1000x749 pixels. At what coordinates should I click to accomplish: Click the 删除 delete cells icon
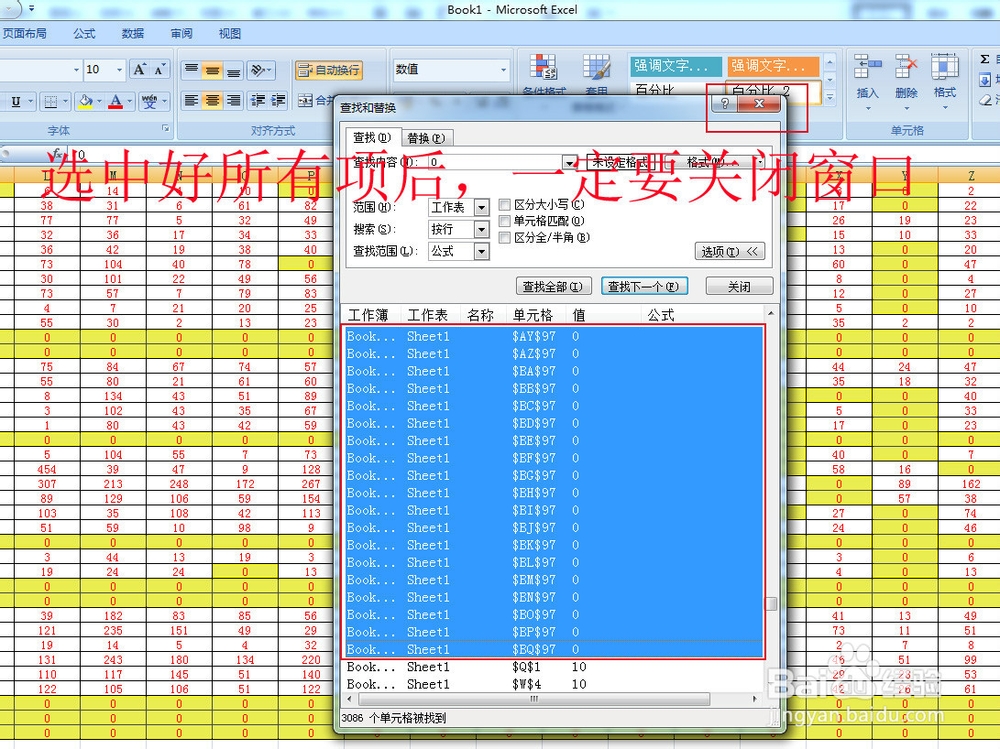point(906,68)
